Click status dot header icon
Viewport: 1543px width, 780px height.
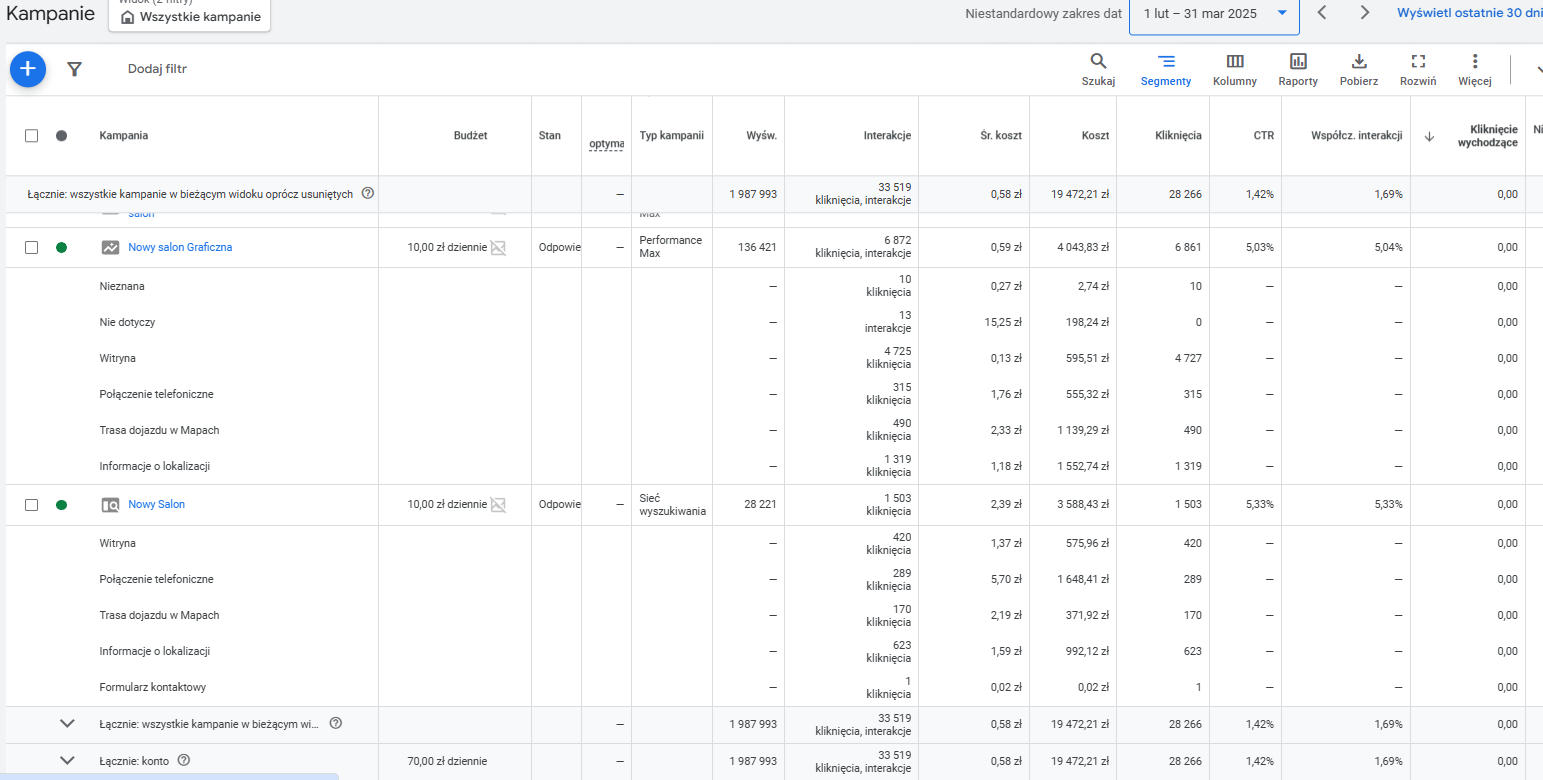coord(61,136)
